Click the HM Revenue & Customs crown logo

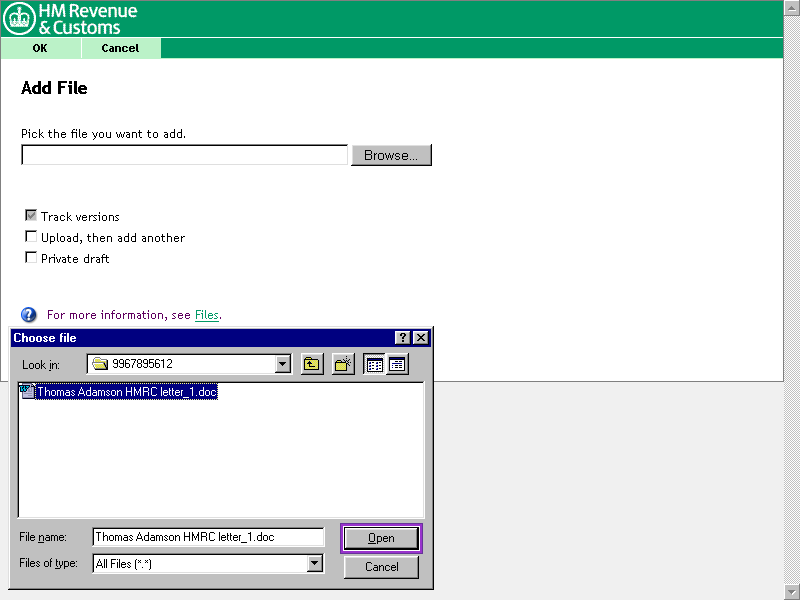[20, 19]
